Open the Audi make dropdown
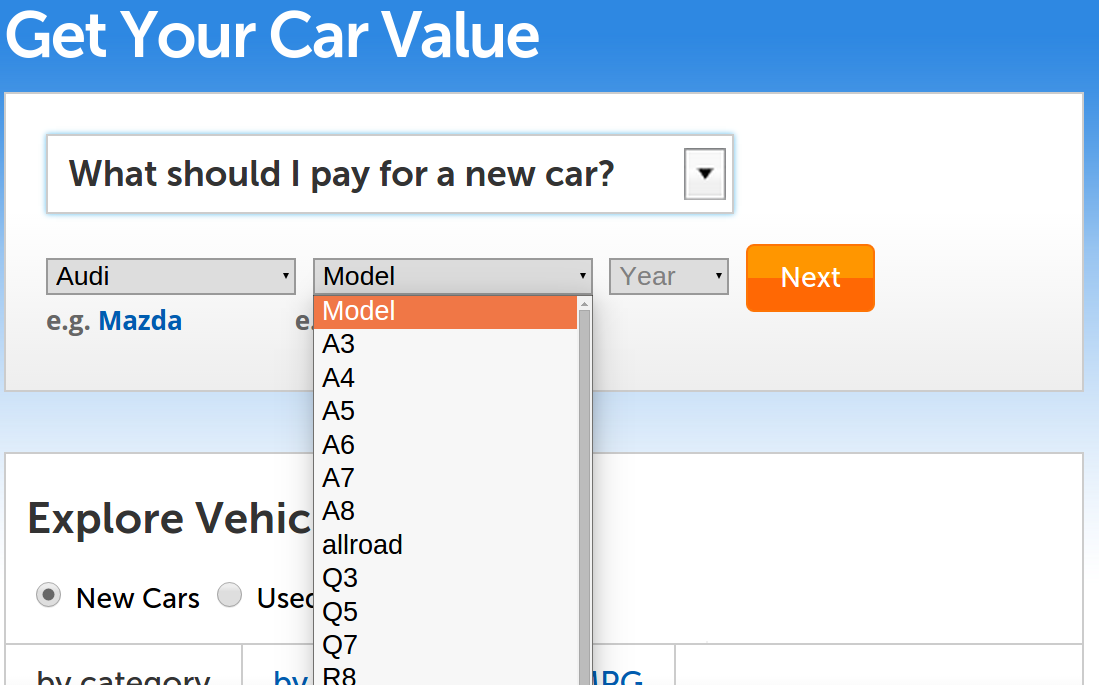 [171, 276]
